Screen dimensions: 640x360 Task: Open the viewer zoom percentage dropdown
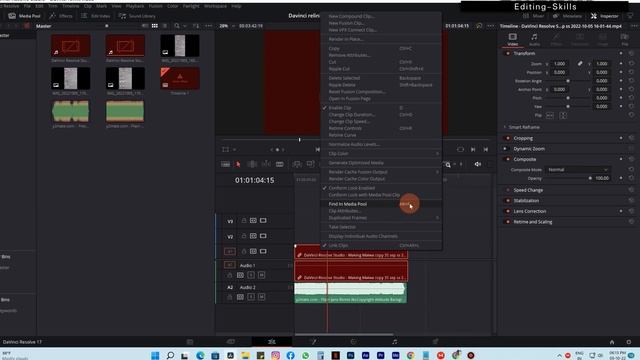point(227,26)
